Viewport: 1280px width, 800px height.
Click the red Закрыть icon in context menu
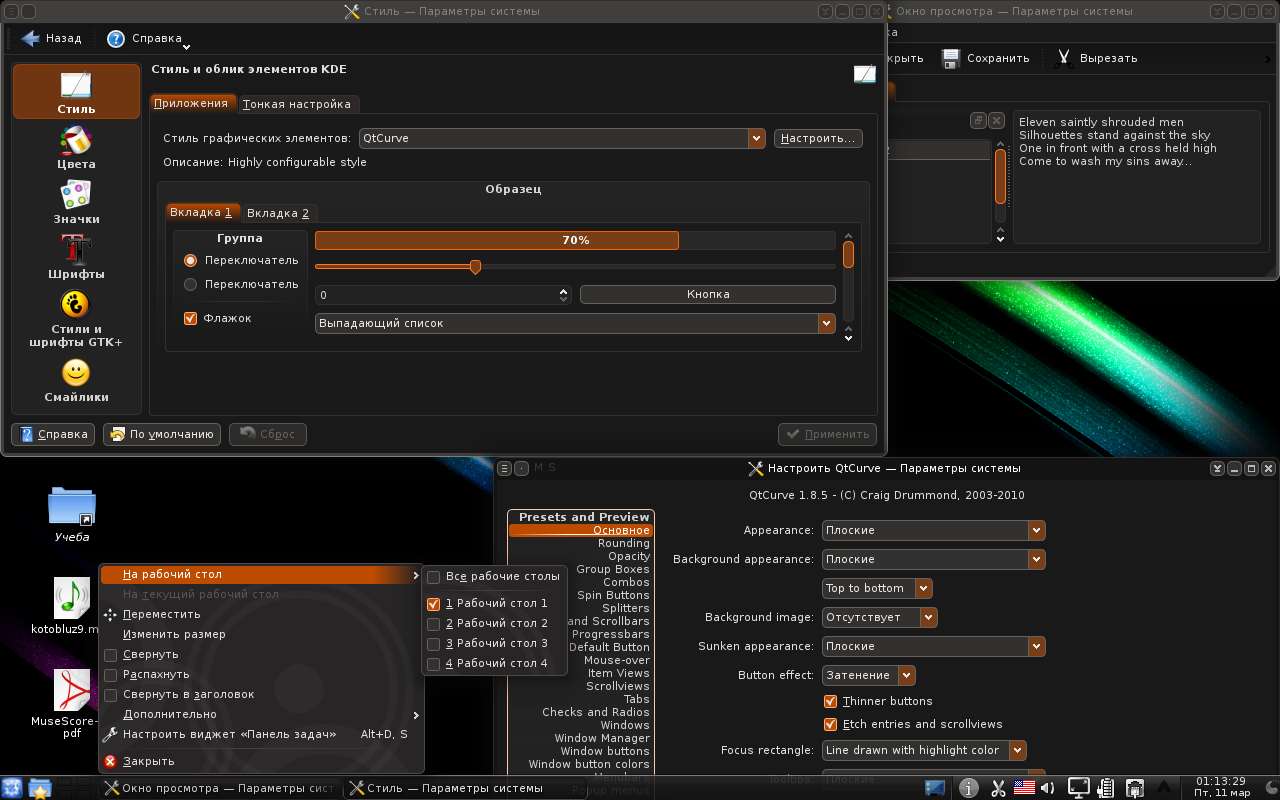point(111,761)
